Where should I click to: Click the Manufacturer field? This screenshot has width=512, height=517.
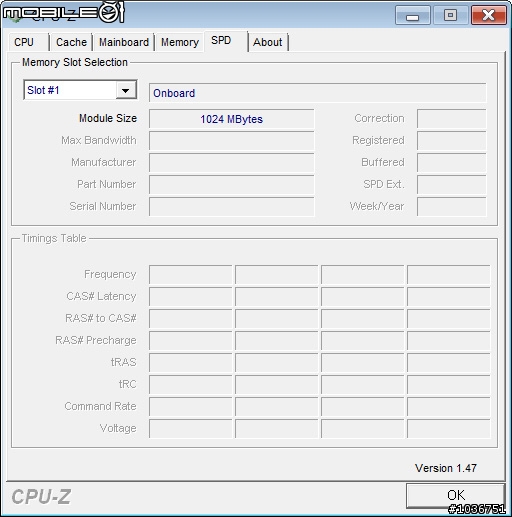pyautogui.click(x=231, y=163)
